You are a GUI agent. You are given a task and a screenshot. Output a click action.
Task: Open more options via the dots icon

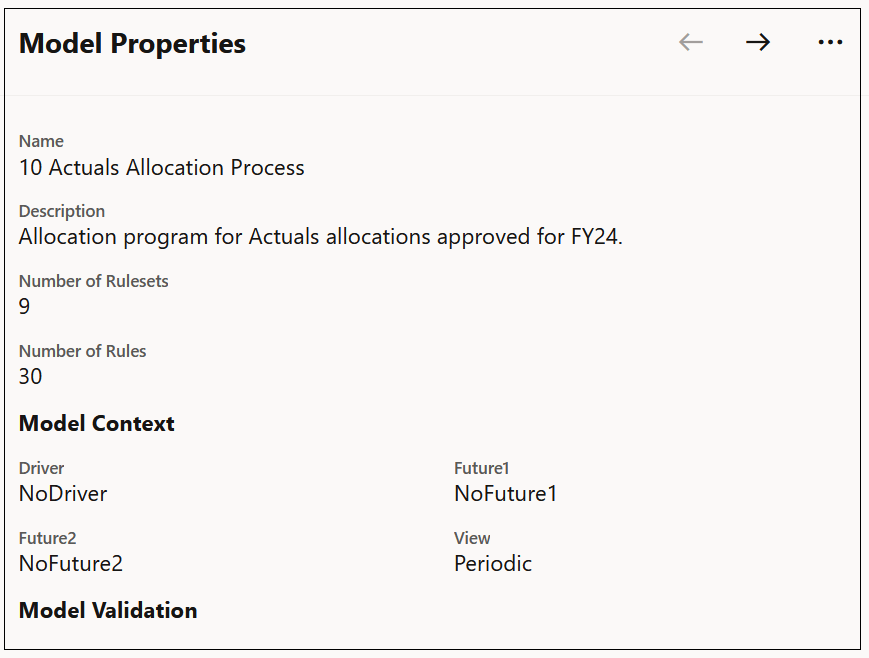(830, 42)
